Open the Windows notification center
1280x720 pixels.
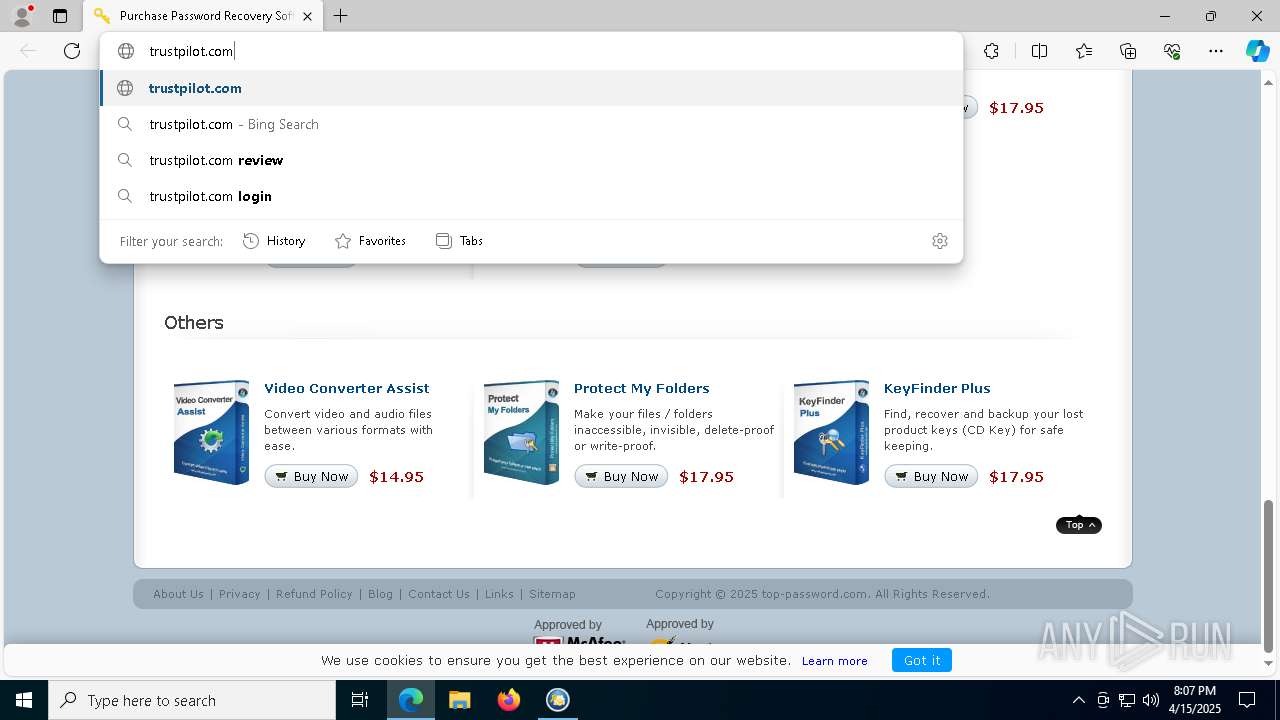pos(1247,700)
